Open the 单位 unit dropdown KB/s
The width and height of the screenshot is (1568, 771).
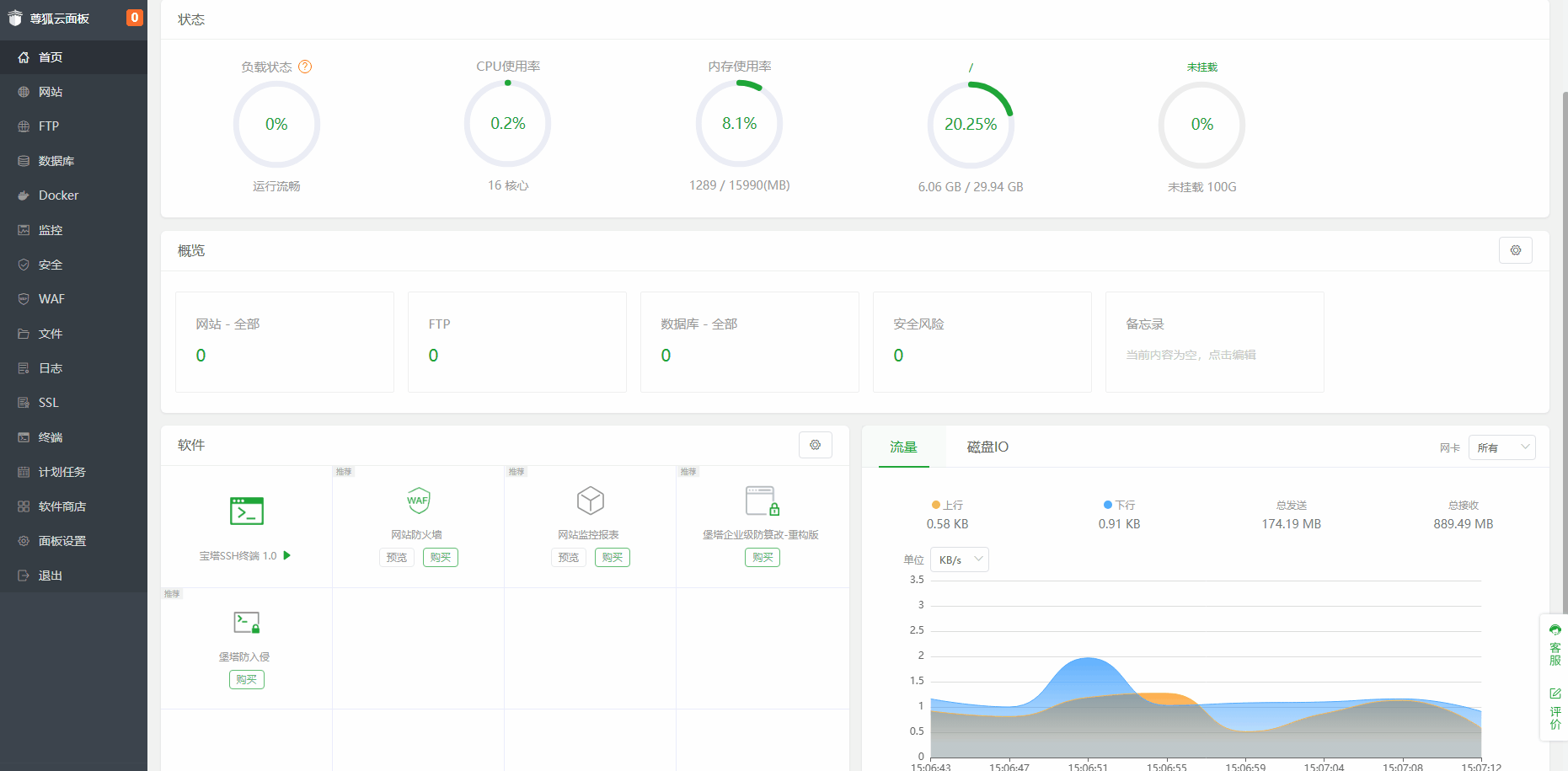[x=959, y=560]
